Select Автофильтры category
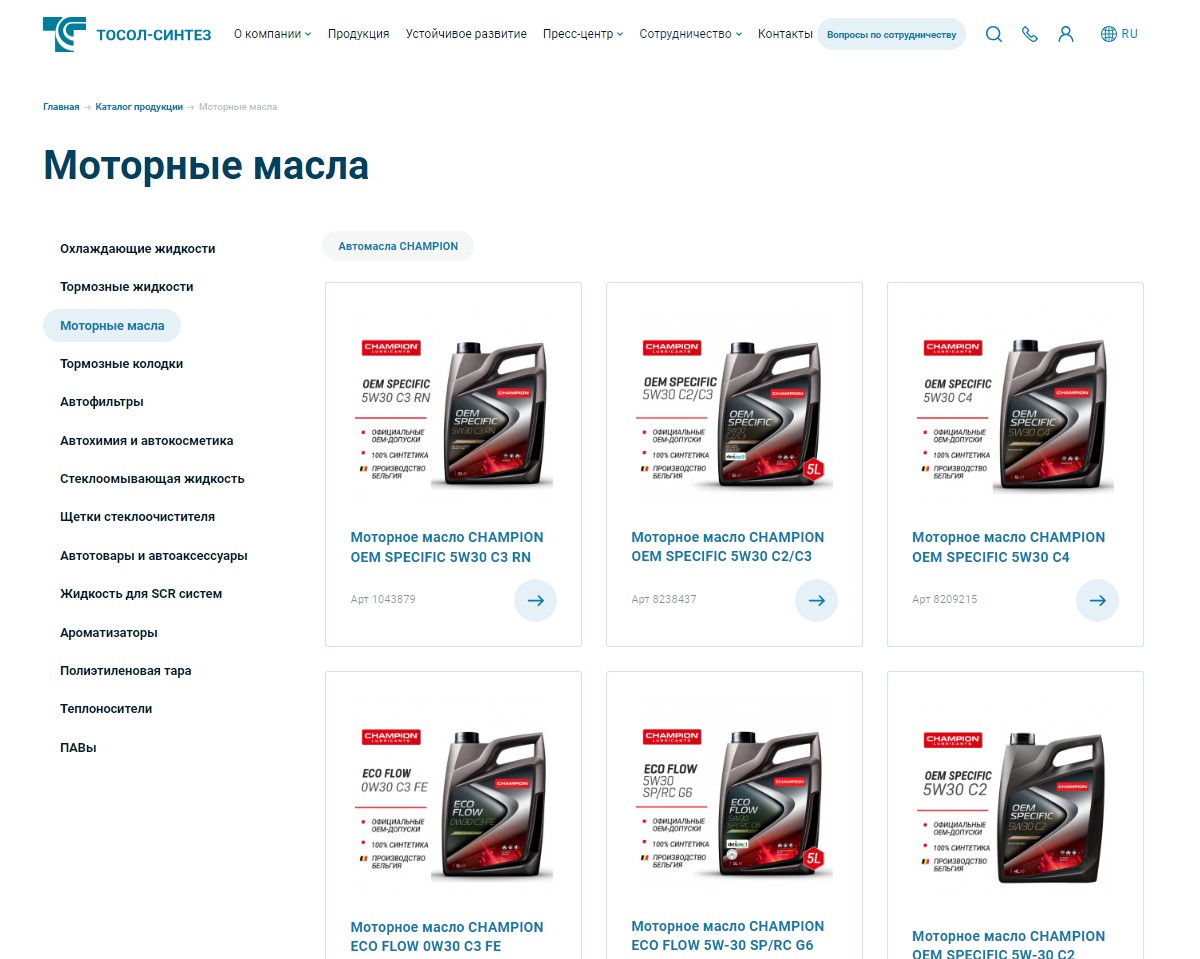This screenshot has width=1200, height=959. (102, 402)
